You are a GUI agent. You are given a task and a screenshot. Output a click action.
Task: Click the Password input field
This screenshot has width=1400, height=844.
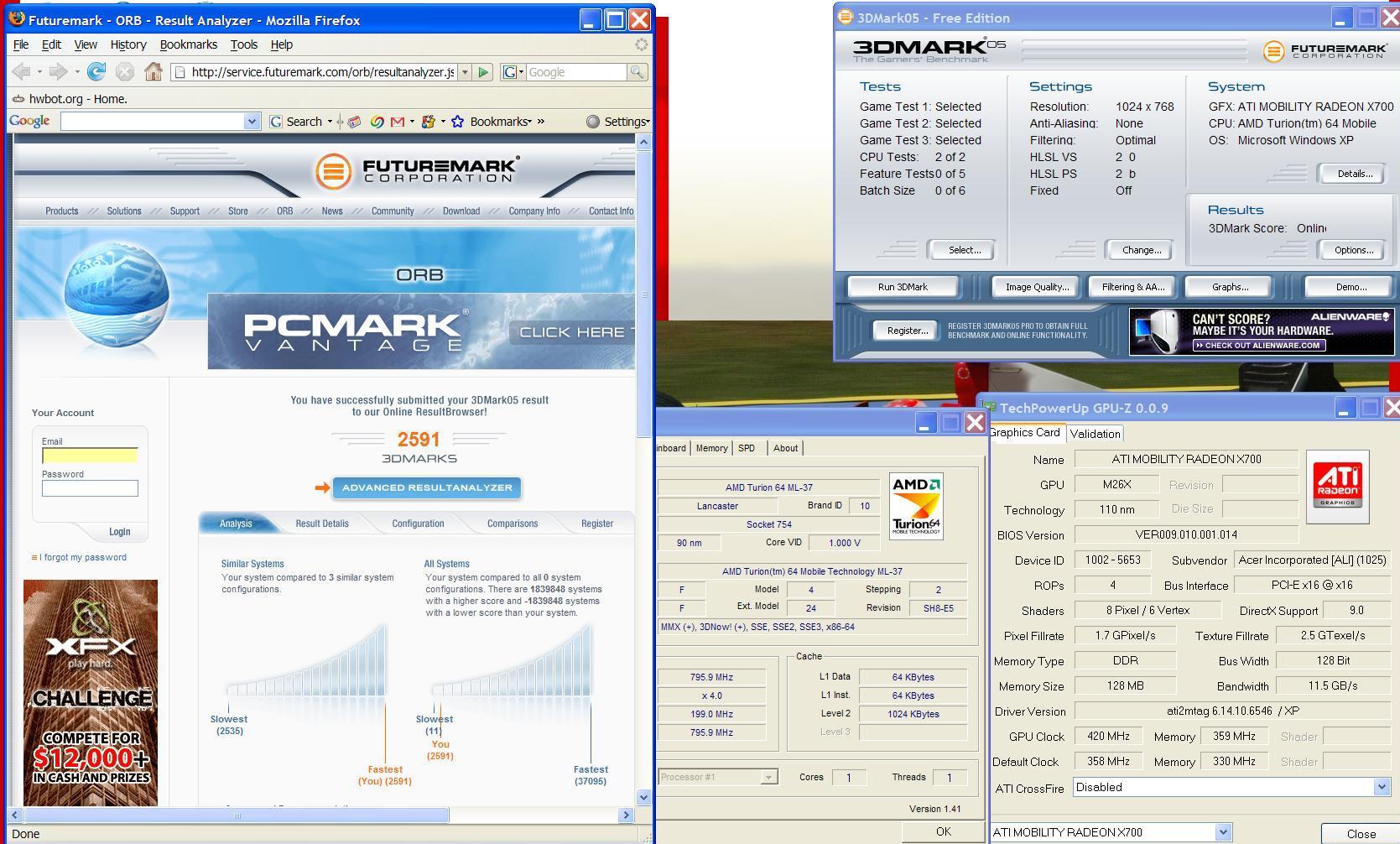[90, 487]
